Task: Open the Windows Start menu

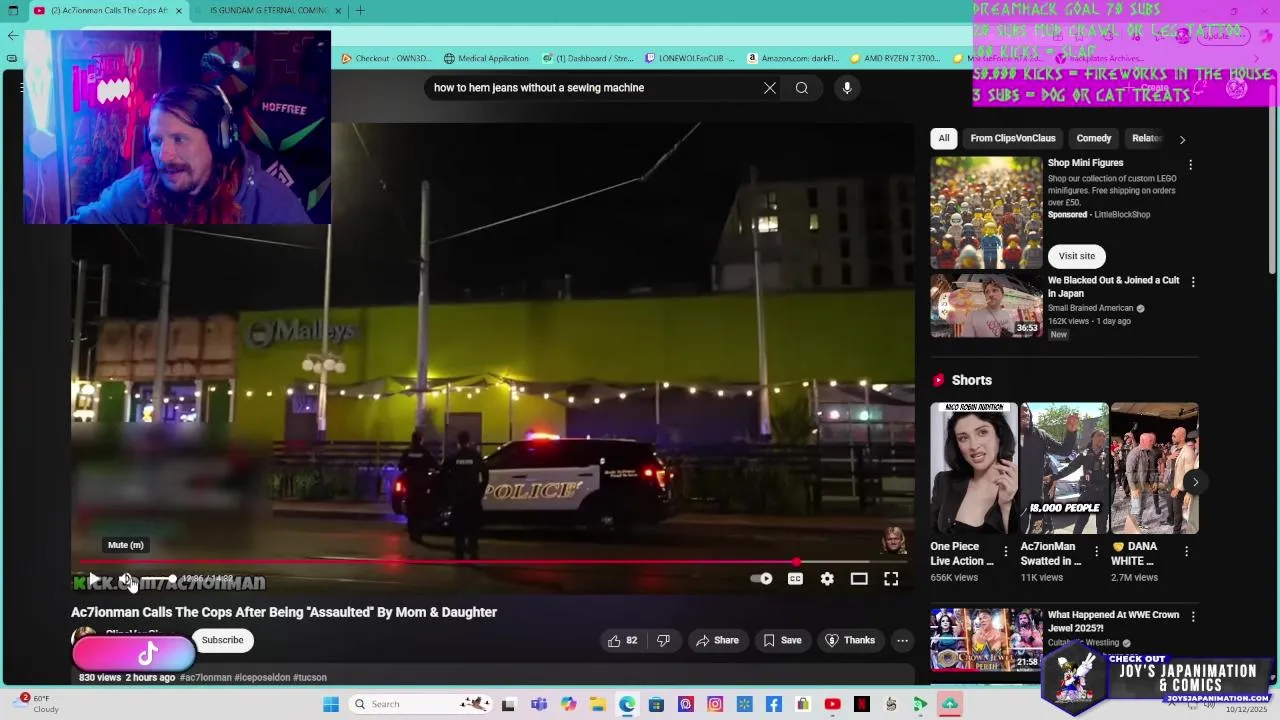Action: pyautogui.click(x=331, y=704)
